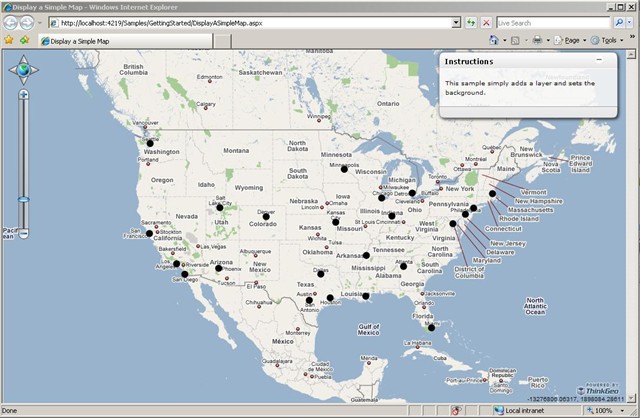Click the Add to Favorites icon
This screenshot has height=418, width=640.
tap(25, 40)
